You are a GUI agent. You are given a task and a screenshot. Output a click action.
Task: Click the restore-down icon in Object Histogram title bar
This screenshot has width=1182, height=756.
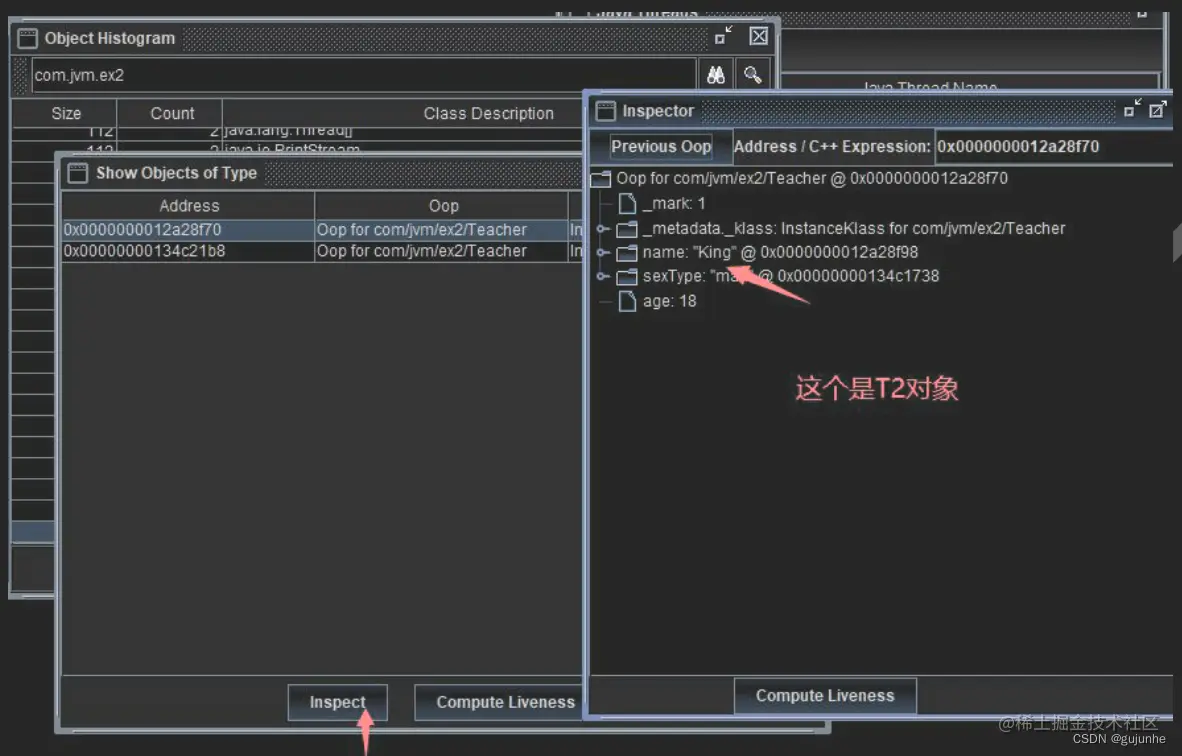[x=723, y=35]
